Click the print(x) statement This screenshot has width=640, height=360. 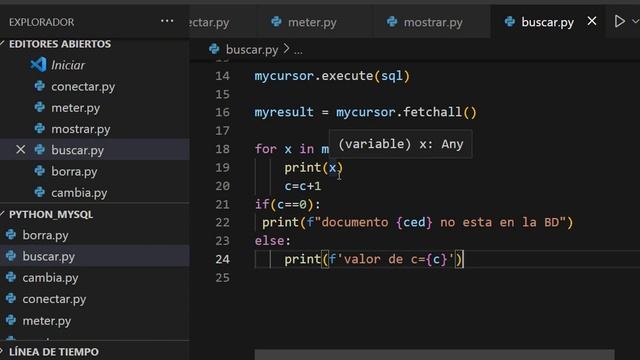[x=313, y=168]
